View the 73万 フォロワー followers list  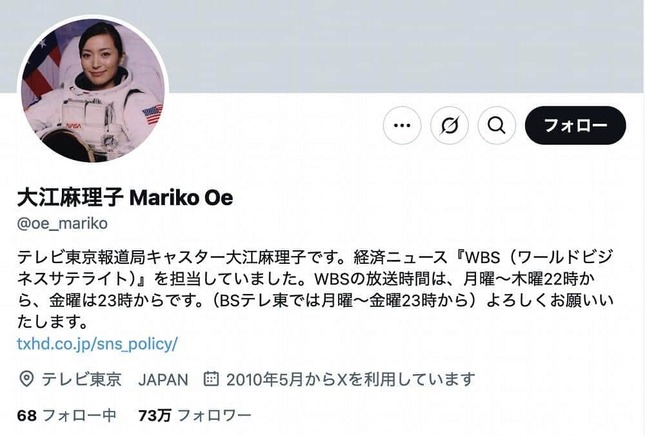pos(195,415)
